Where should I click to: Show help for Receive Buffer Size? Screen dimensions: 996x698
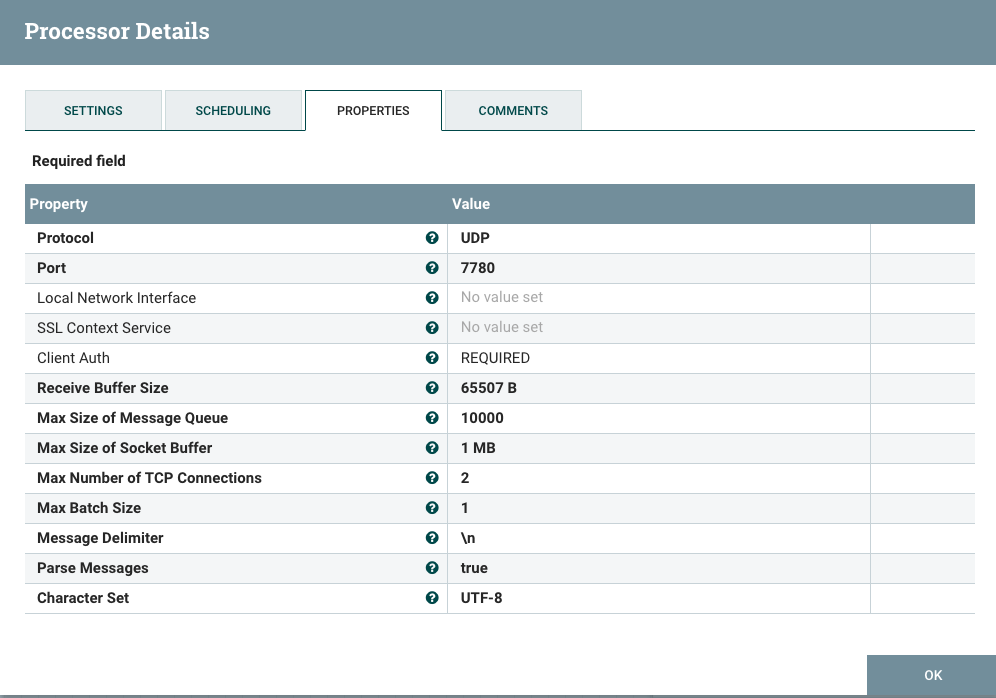(432, 388)
